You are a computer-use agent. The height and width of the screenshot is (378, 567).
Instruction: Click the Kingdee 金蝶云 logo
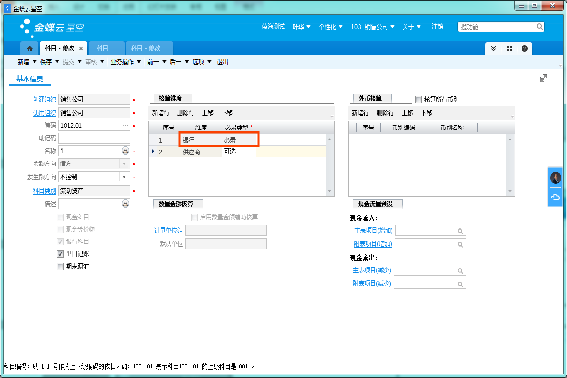(x=52, y=27)
